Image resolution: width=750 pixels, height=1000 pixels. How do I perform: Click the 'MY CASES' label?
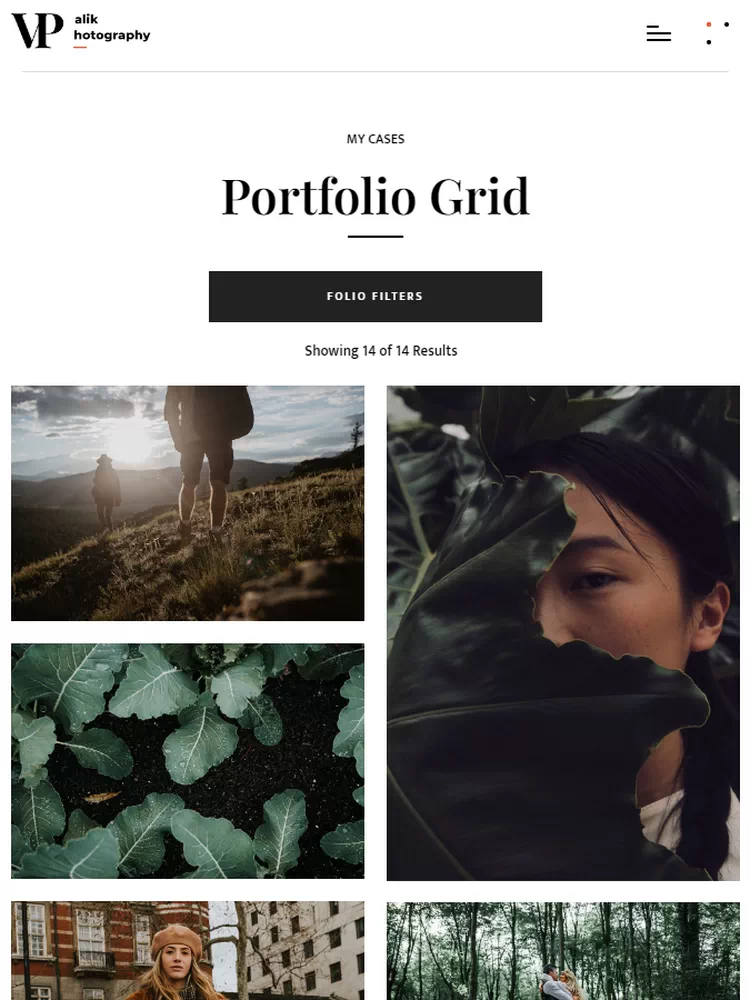(x=375, y=139)
